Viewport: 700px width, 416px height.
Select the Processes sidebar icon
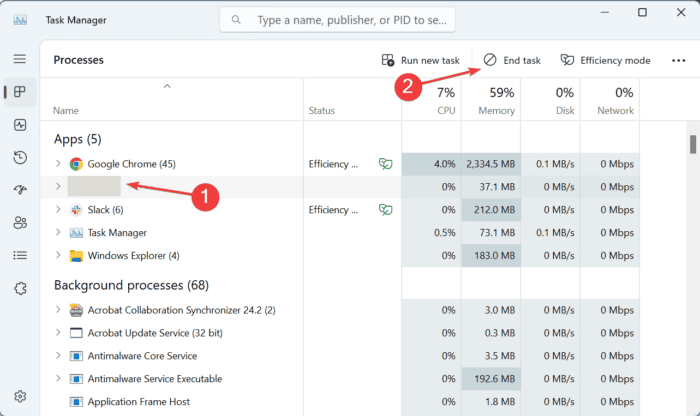[x=20, y=92]
